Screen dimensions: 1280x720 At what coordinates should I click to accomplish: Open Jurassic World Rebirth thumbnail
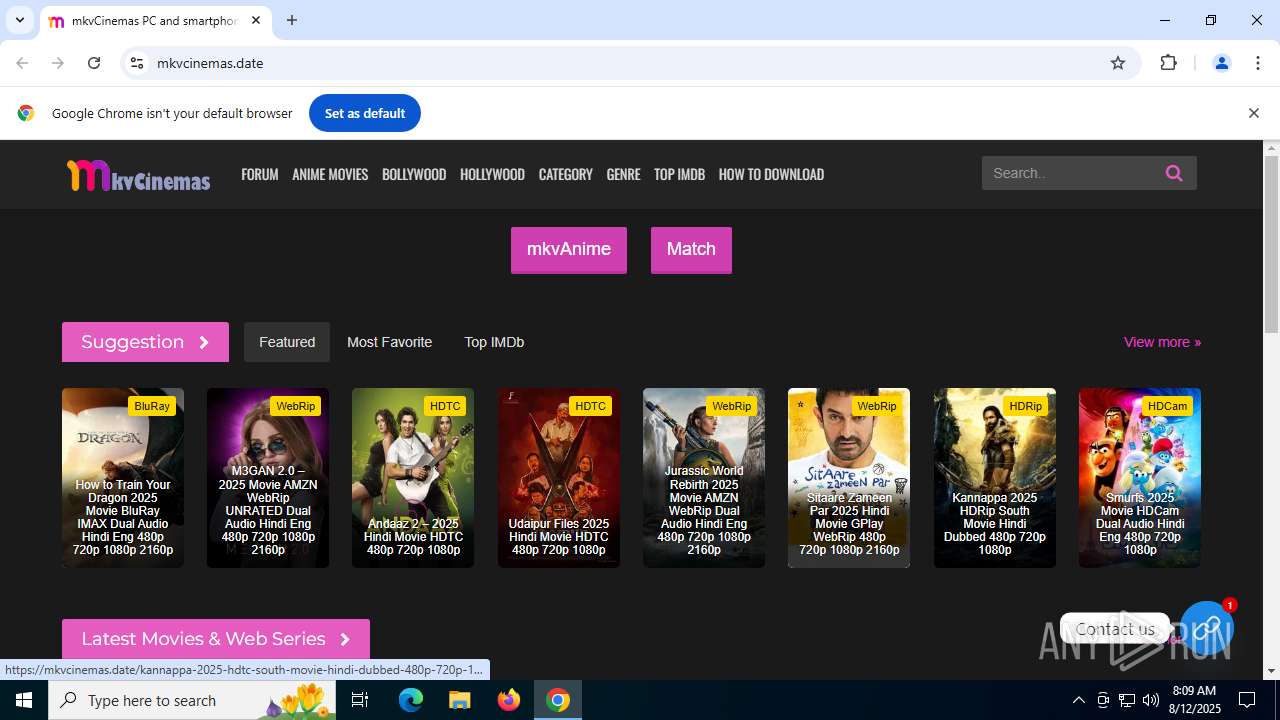pos(704,478)
